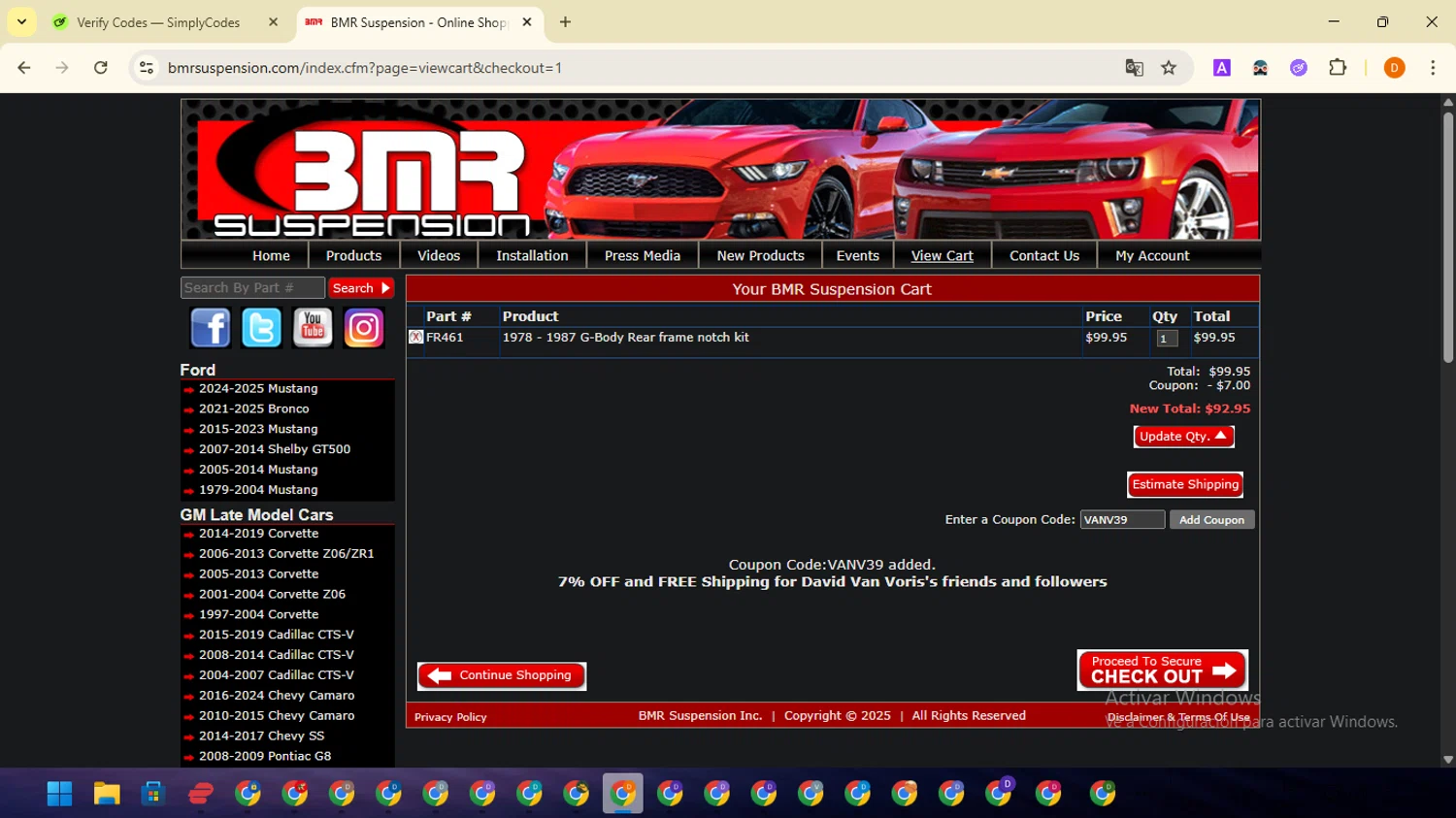Viewport: 1456px width, 818px height.
Task: Open BMR Twitter page icon
Action: tap(261, 328)
